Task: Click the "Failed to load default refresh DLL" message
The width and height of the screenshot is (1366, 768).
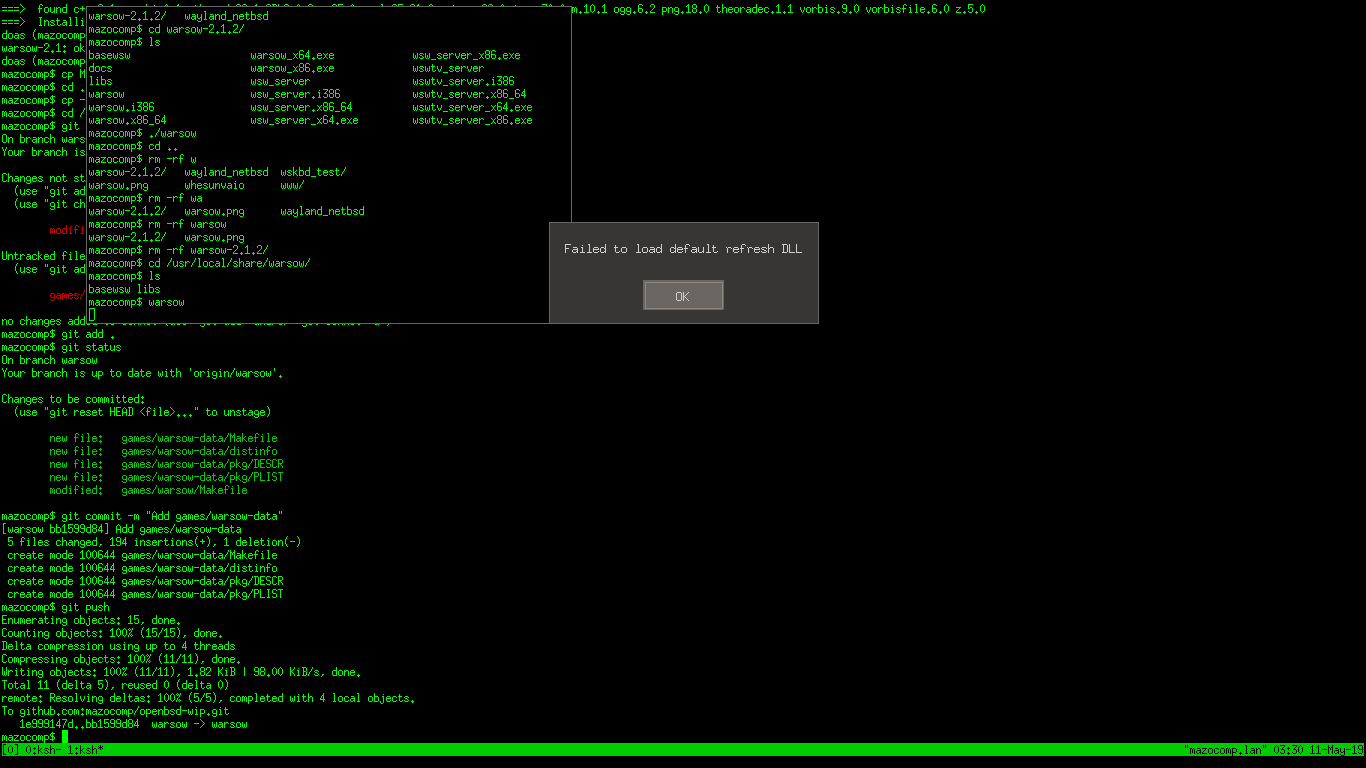Action: click(x=683, y=249)
